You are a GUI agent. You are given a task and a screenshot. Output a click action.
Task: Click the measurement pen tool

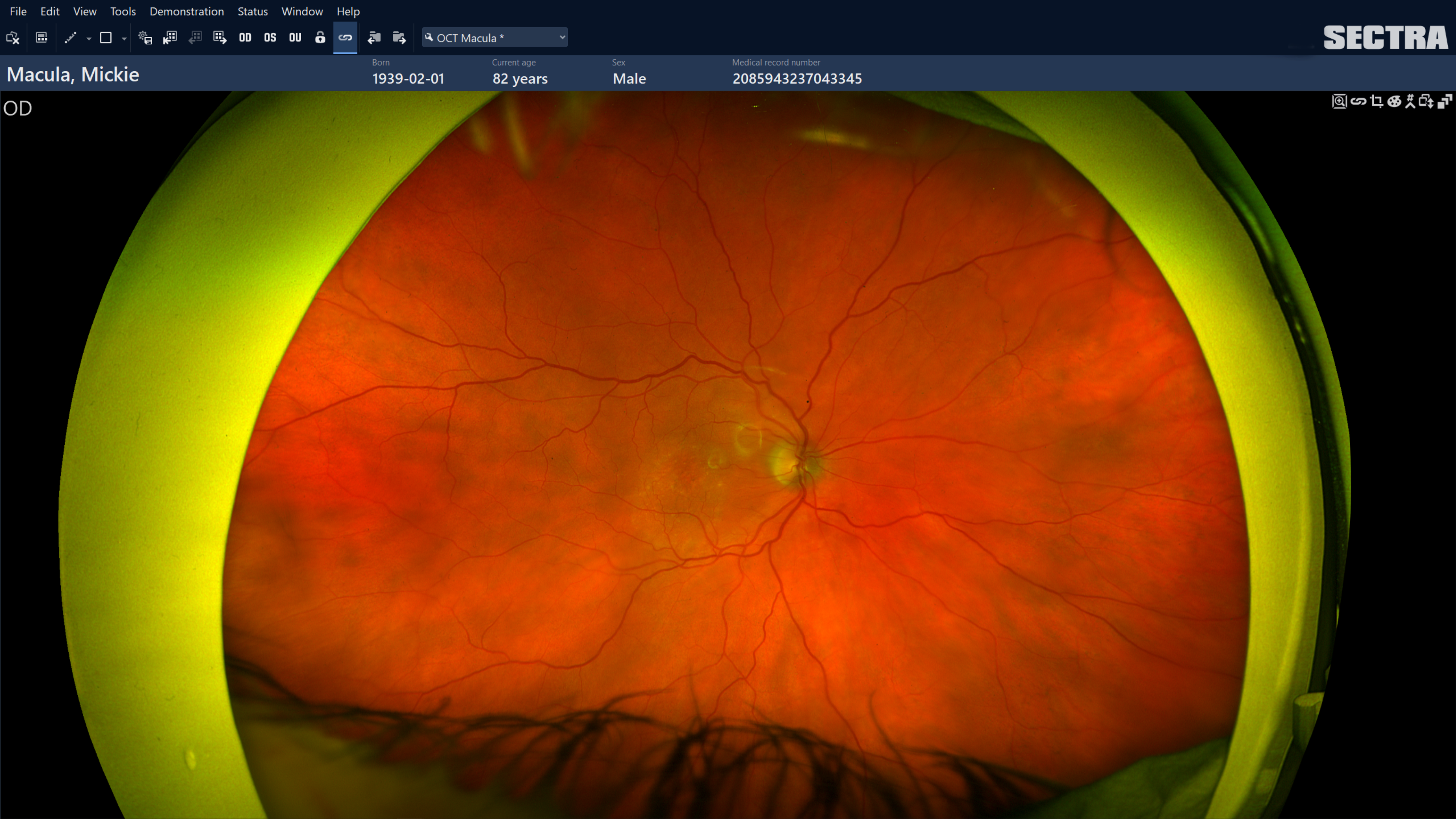pyautogui.click(x=70, y=38)
